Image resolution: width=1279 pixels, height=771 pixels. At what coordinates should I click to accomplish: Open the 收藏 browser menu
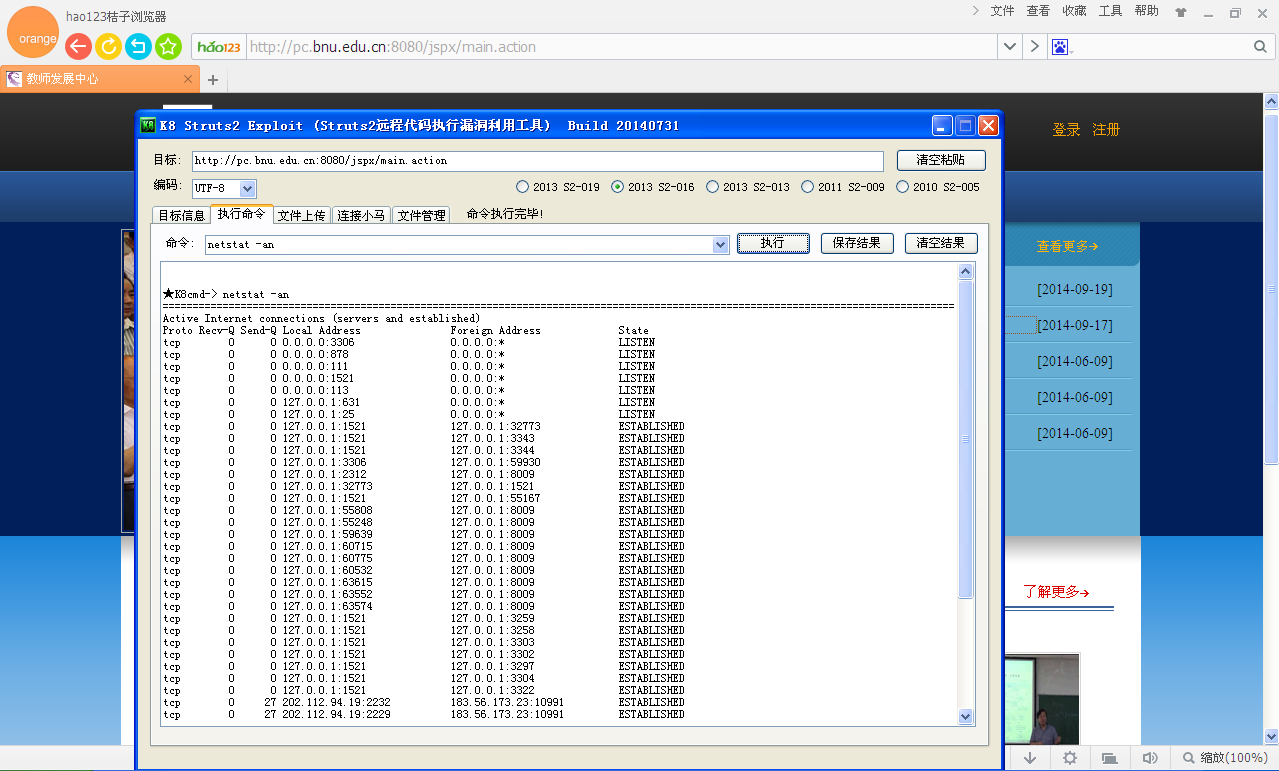click(x=1074, y=11)
